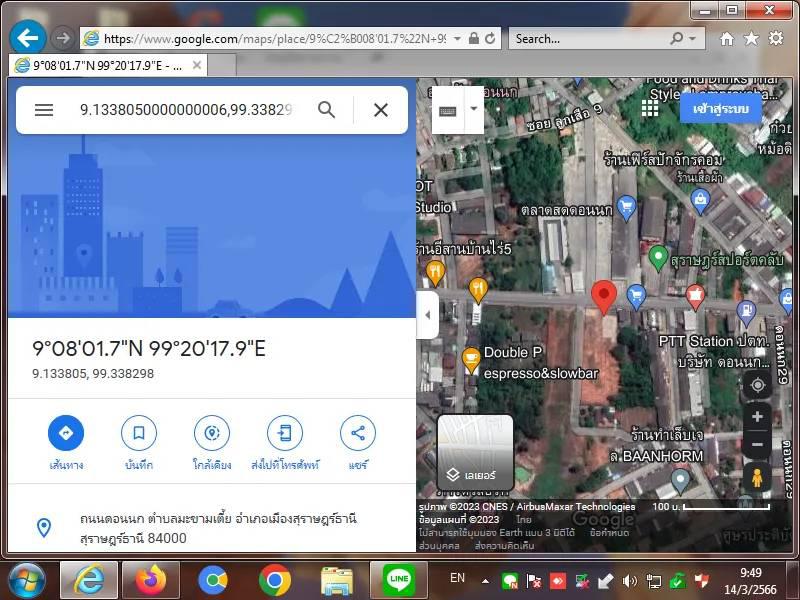The width and height of the screenshot is (800, 600).
Task: Open File Explorer folder in taskbar
Action: 336,581
